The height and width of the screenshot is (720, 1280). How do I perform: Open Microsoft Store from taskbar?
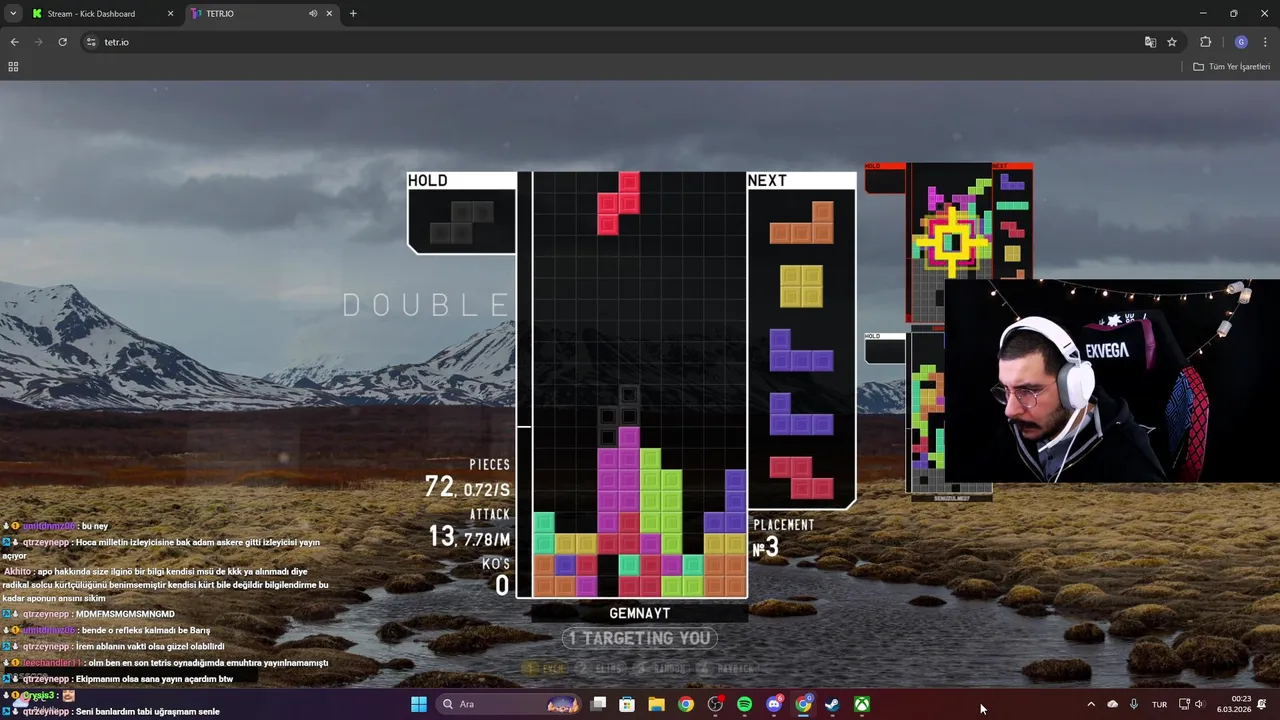coord(627,704)
